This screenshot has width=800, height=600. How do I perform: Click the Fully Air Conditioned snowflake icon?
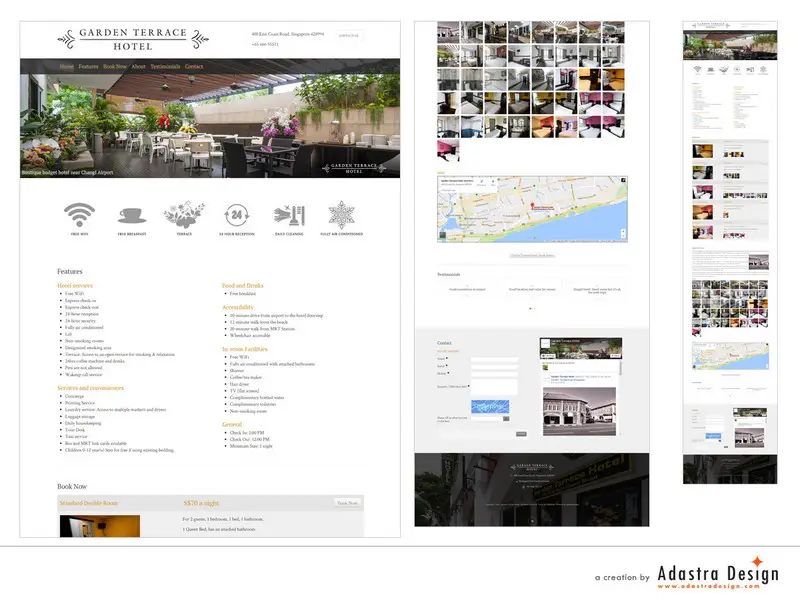pos(342,215)
